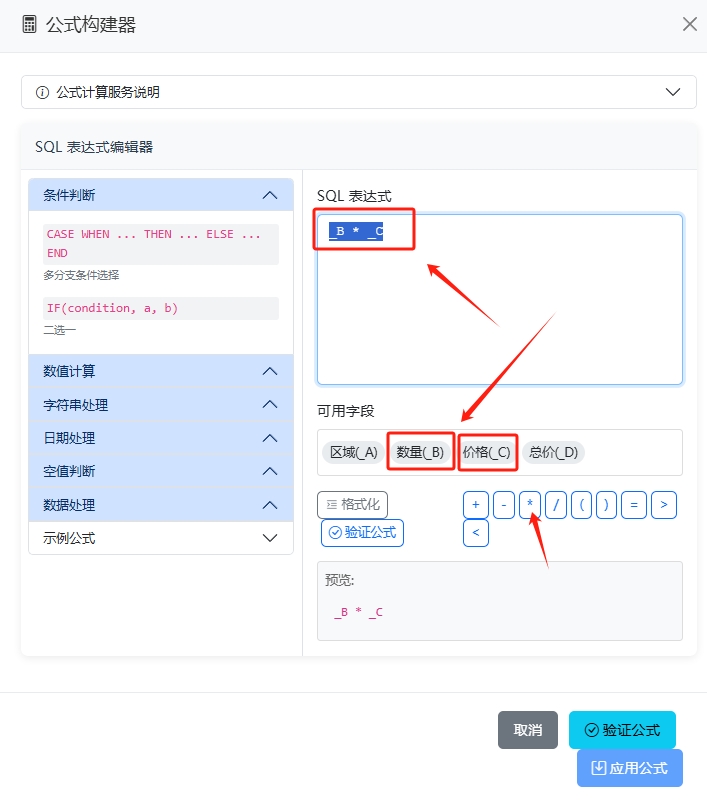Insert the plus operator

click(x=476, y=505)
